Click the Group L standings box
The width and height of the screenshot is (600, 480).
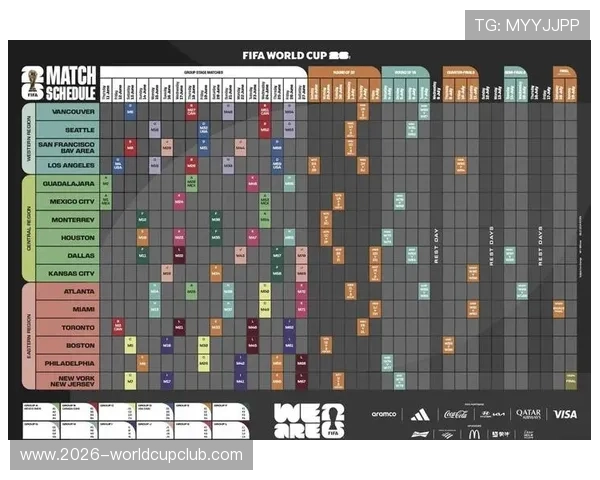tap(232, 430)
